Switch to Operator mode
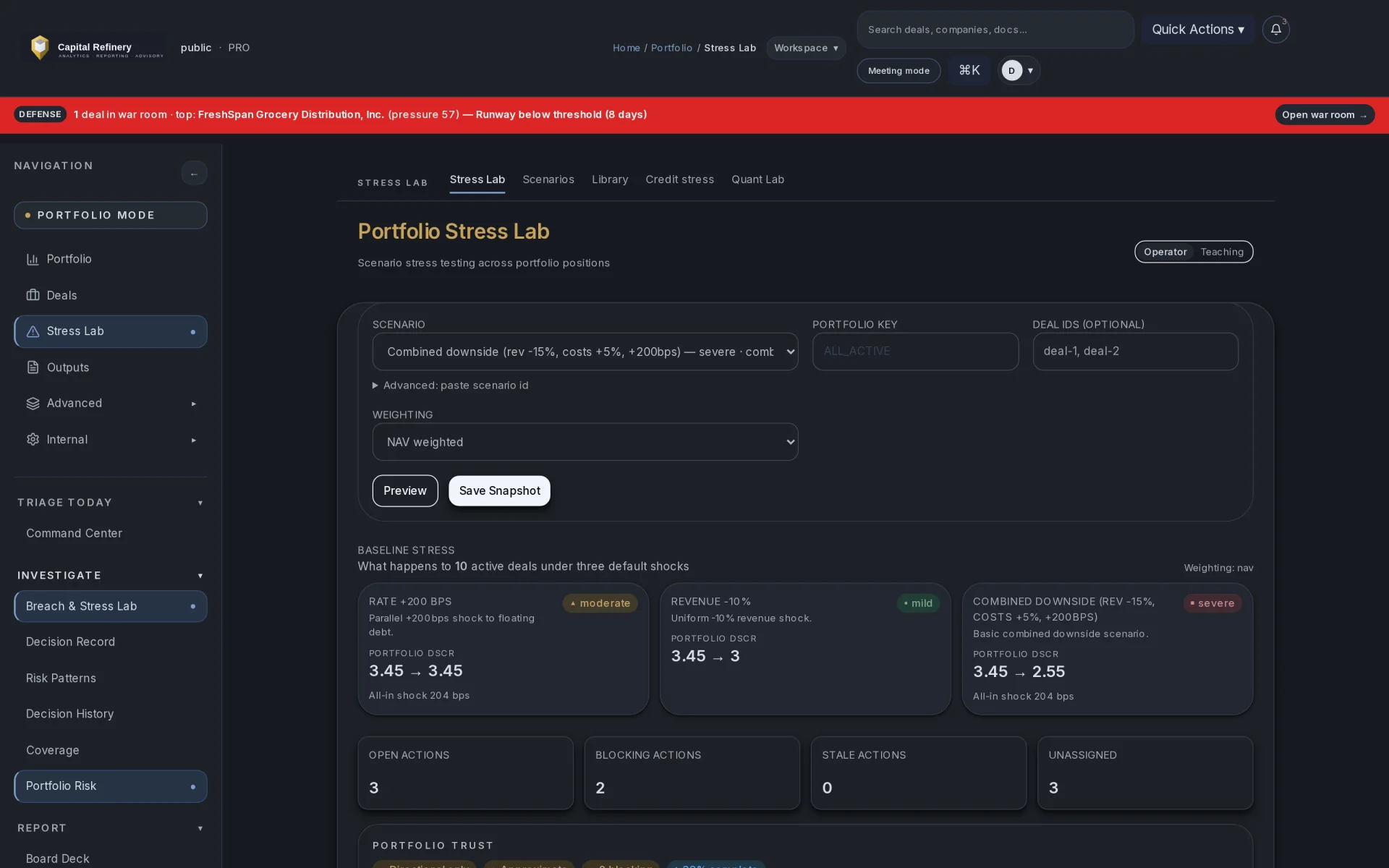This screenshot has width=1389, height=868. 1165,252
